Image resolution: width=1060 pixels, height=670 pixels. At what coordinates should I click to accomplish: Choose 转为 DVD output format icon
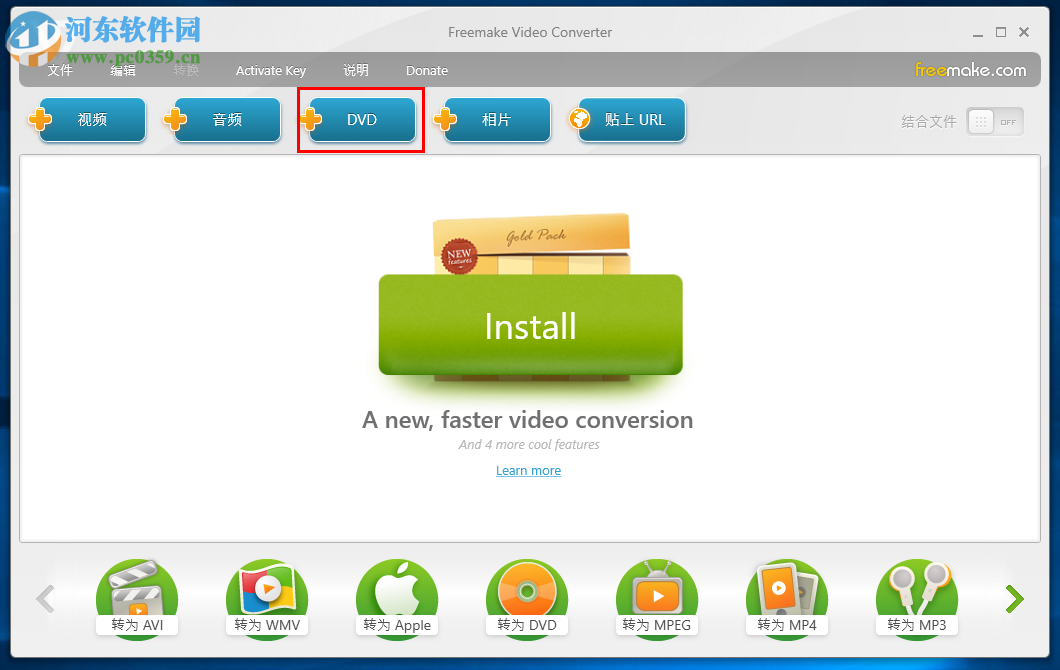point(527,599)
